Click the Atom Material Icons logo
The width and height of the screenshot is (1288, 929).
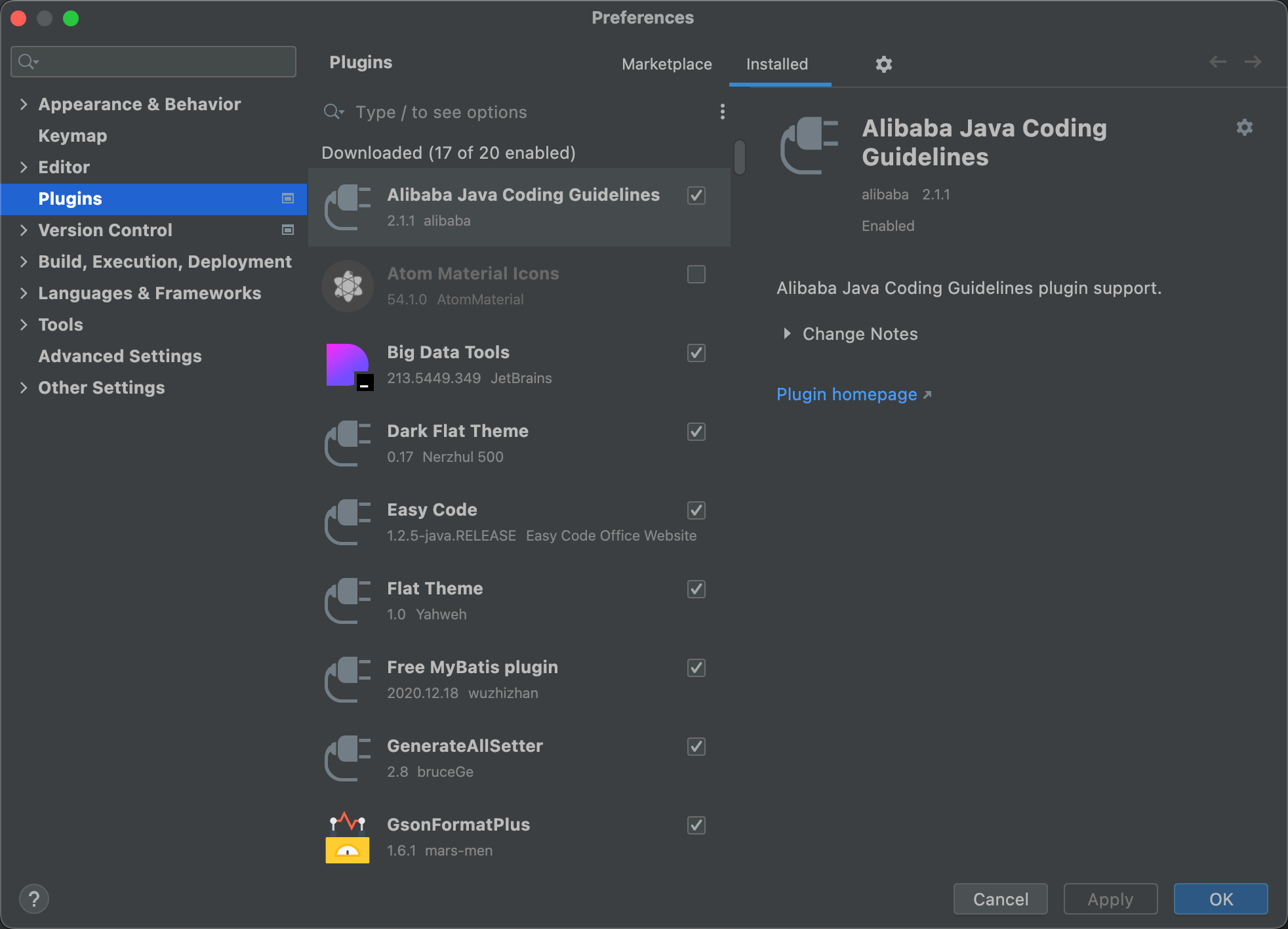[348, 286]
